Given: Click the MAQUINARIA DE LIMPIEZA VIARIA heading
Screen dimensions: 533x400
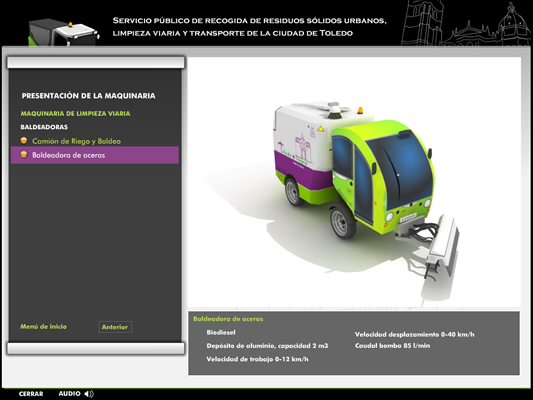Looking at the screenshot, I should pos(75,114).
